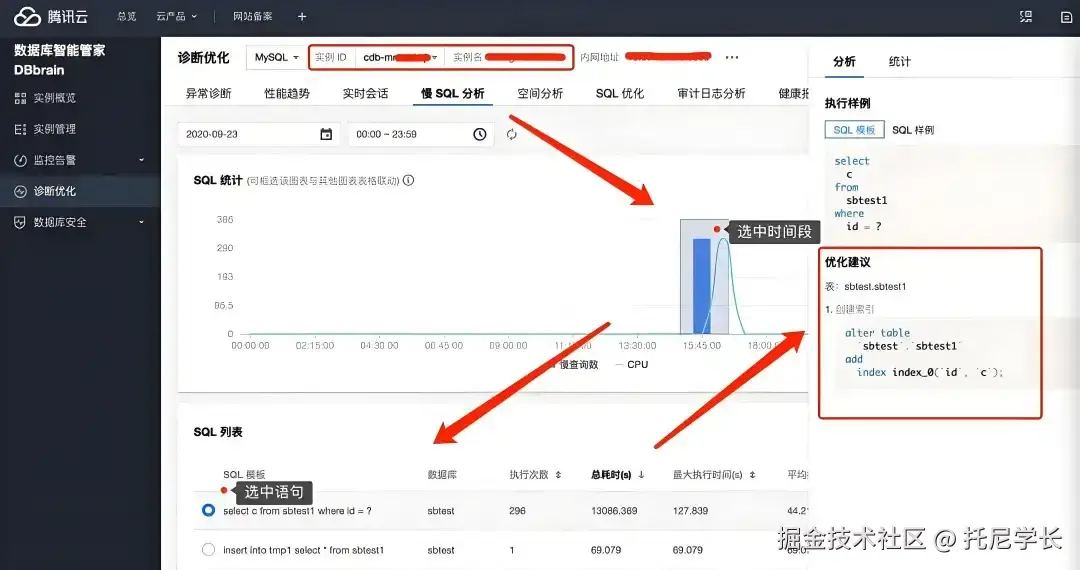1080x570 pixels.
Task: Switch to 实时会话 tab
Action: pos(365,93)
